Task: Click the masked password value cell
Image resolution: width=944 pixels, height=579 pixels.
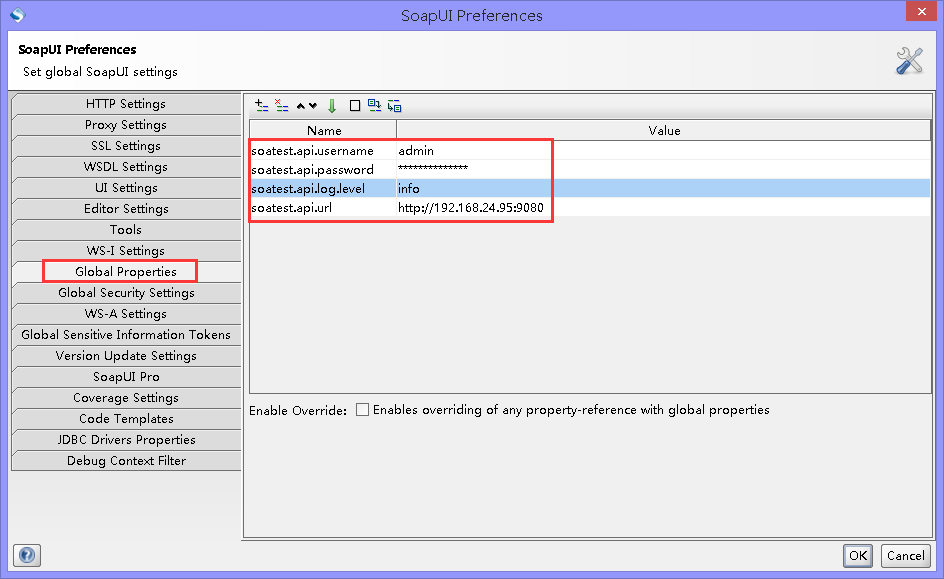Action: click(x=663, y=170)
